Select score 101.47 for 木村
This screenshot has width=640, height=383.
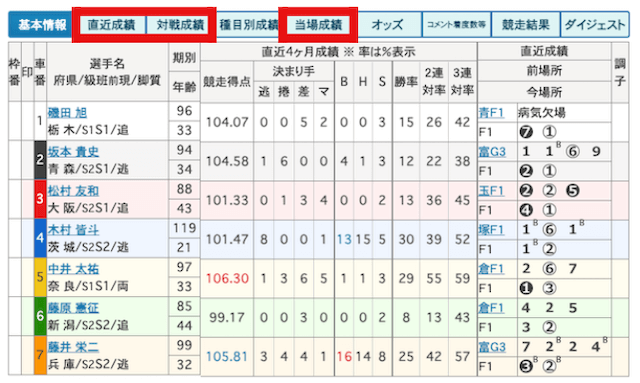tap(227, 239)
